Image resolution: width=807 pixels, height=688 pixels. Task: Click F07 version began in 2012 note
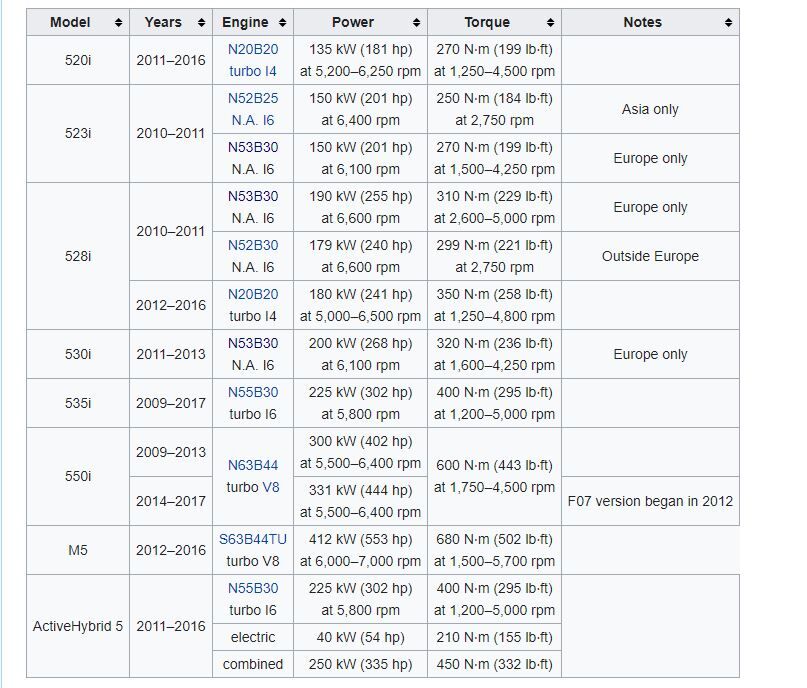(x=650, y=501)
